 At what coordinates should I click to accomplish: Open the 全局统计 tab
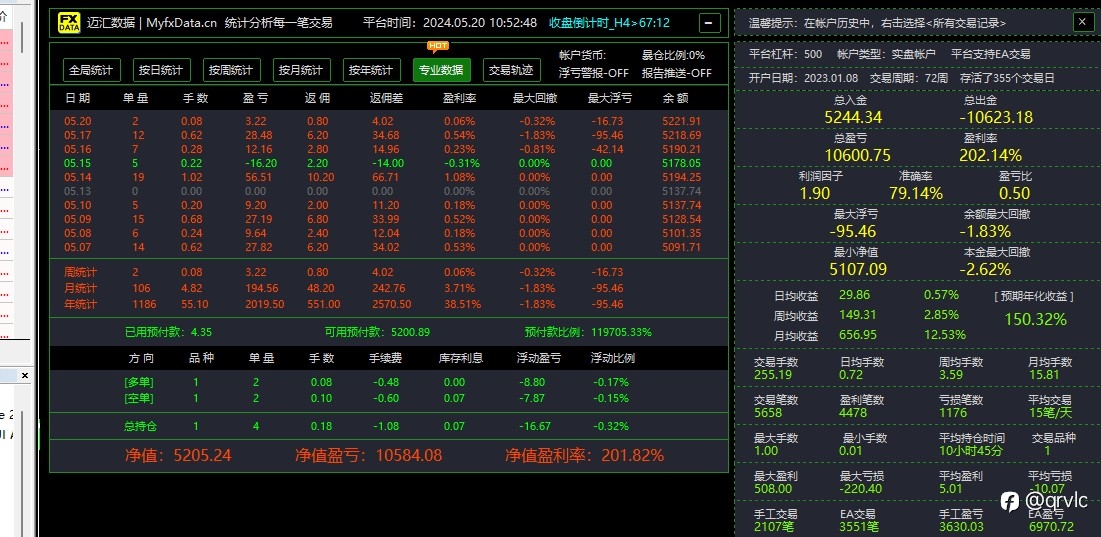(x=91, y=70)
